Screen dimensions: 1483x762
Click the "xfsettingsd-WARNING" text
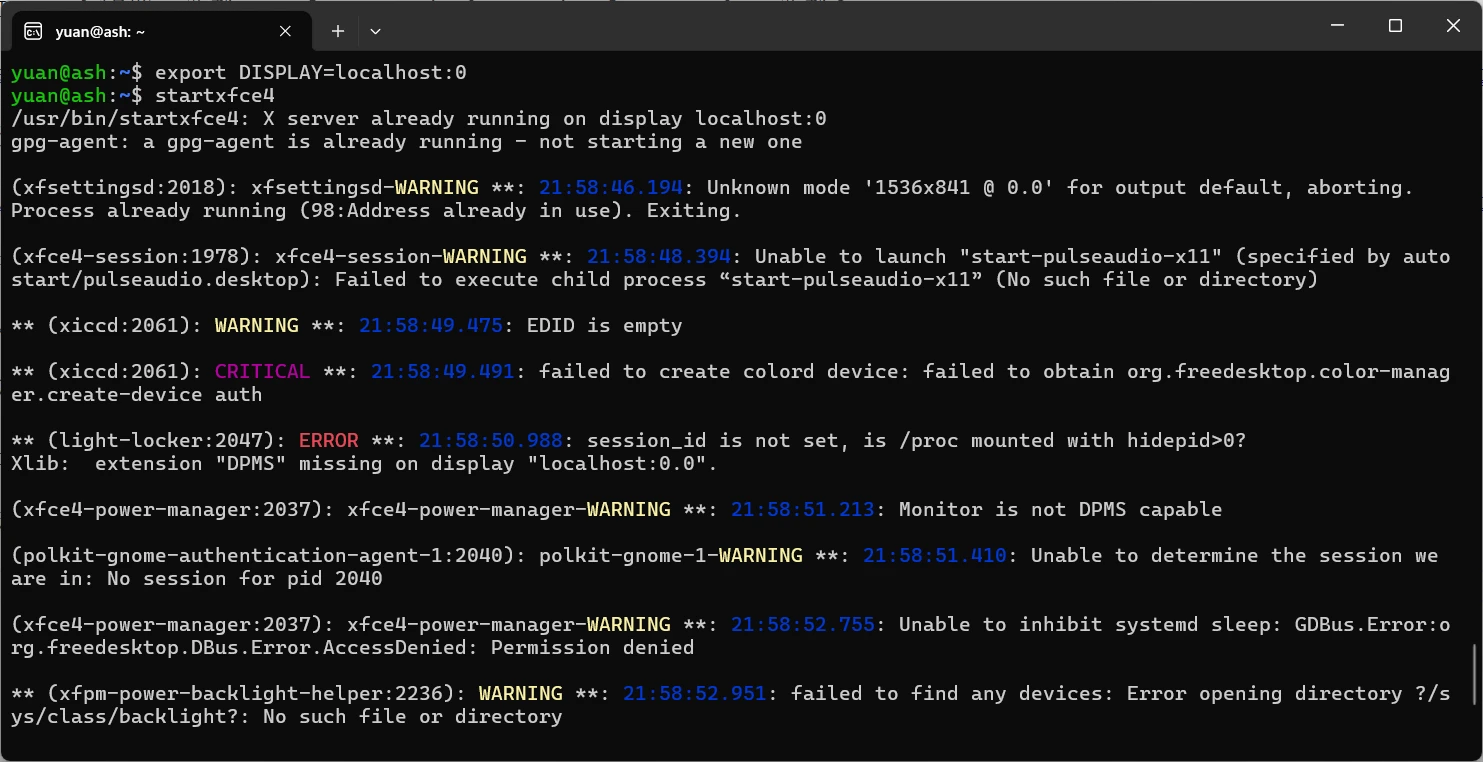(365, 187)
